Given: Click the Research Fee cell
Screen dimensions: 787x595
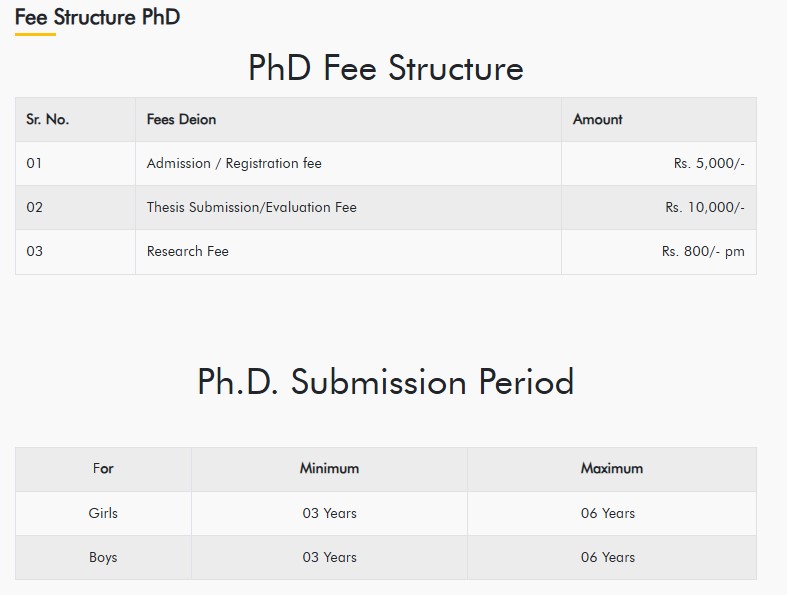Looking at the screenshot, I should coord(187,251).
